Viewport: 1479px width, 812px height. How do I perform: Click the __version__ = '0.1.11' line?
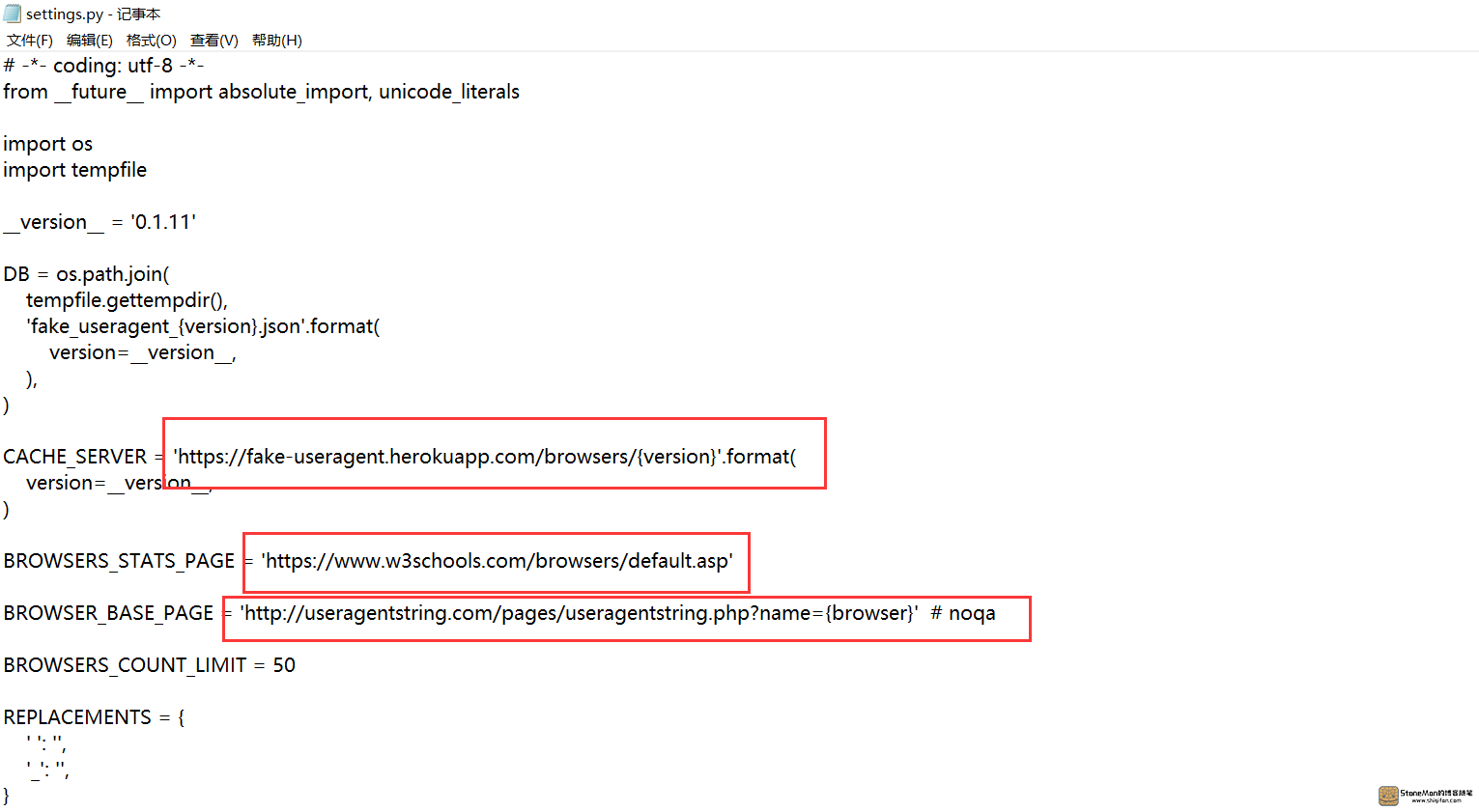click(100, 222)
